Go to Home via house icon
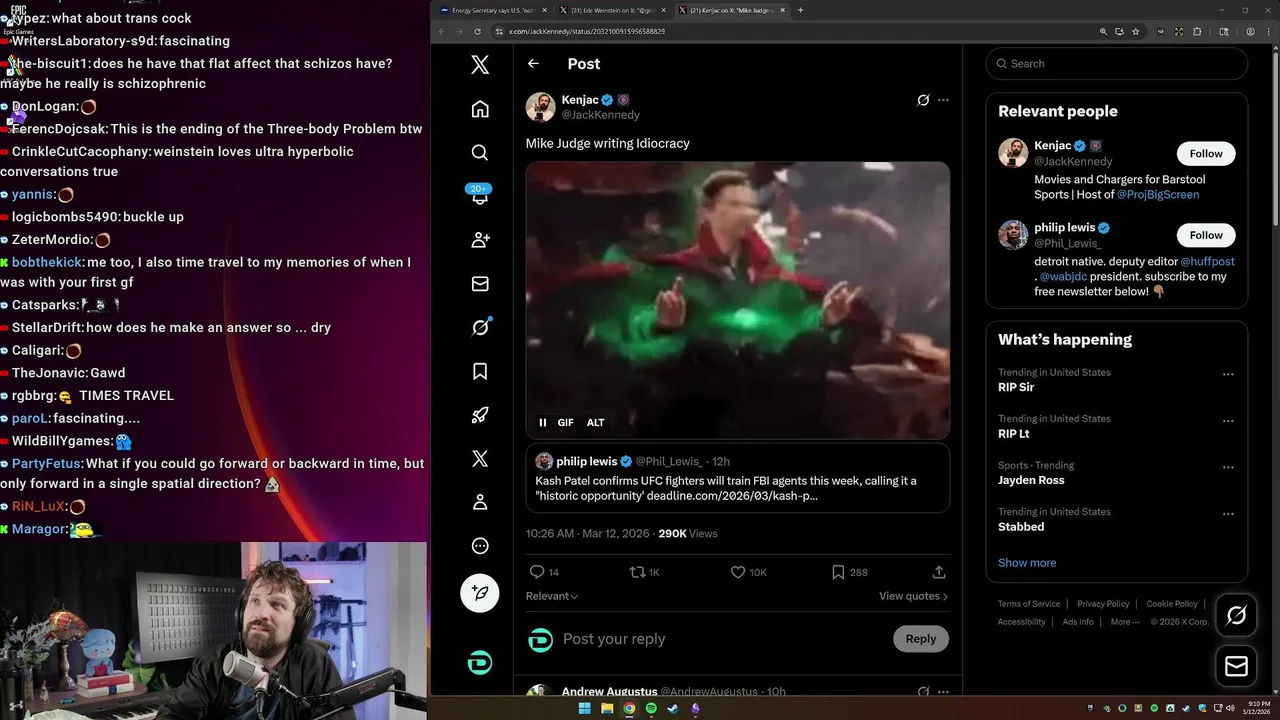The width and height of the screenshot is (1280, 720). [480, 109]
